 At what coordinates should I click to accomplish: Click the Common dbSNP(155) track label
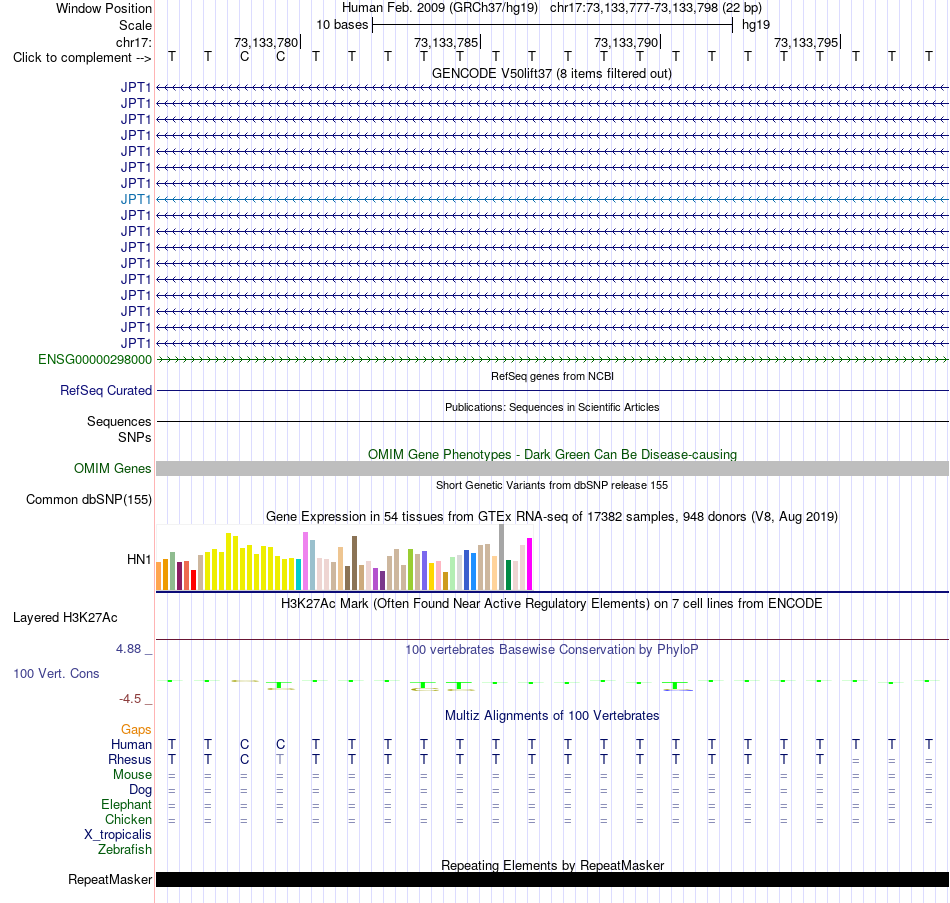(x=88, y=499)
